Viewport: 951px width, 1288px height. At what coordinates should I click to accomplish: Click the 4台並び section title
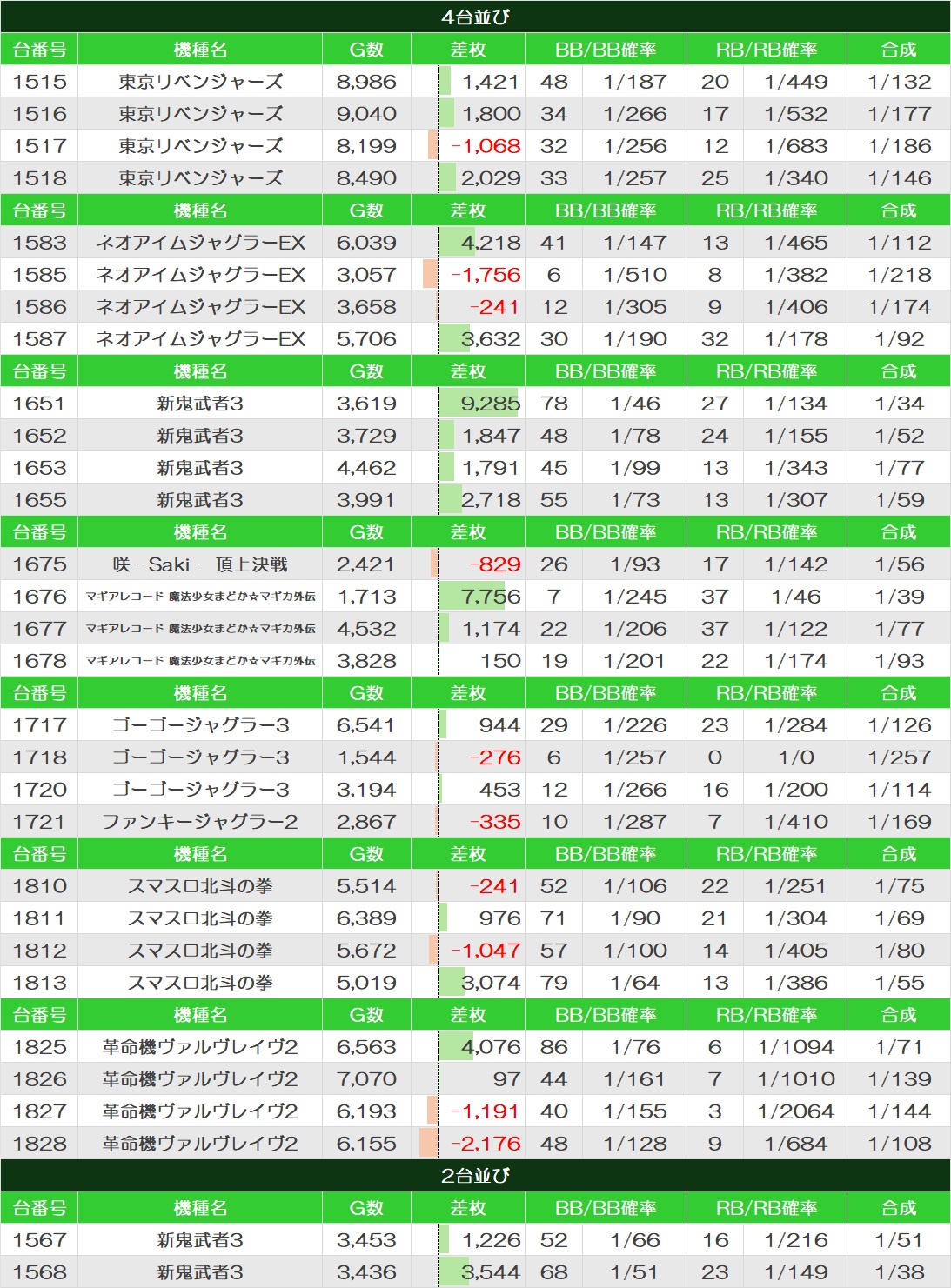[x=475, y=17]
